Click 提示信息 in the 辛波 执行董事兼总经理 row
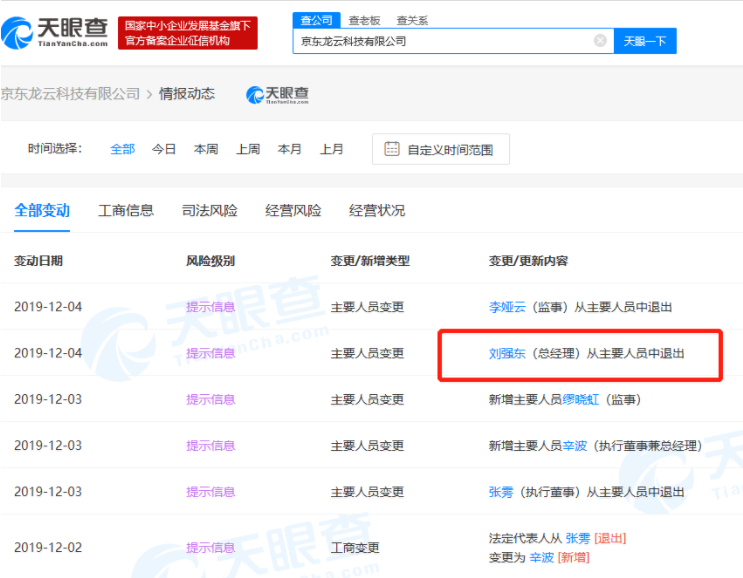The width and height of the screenshot is (743, 578). click(x=210, y=446)
